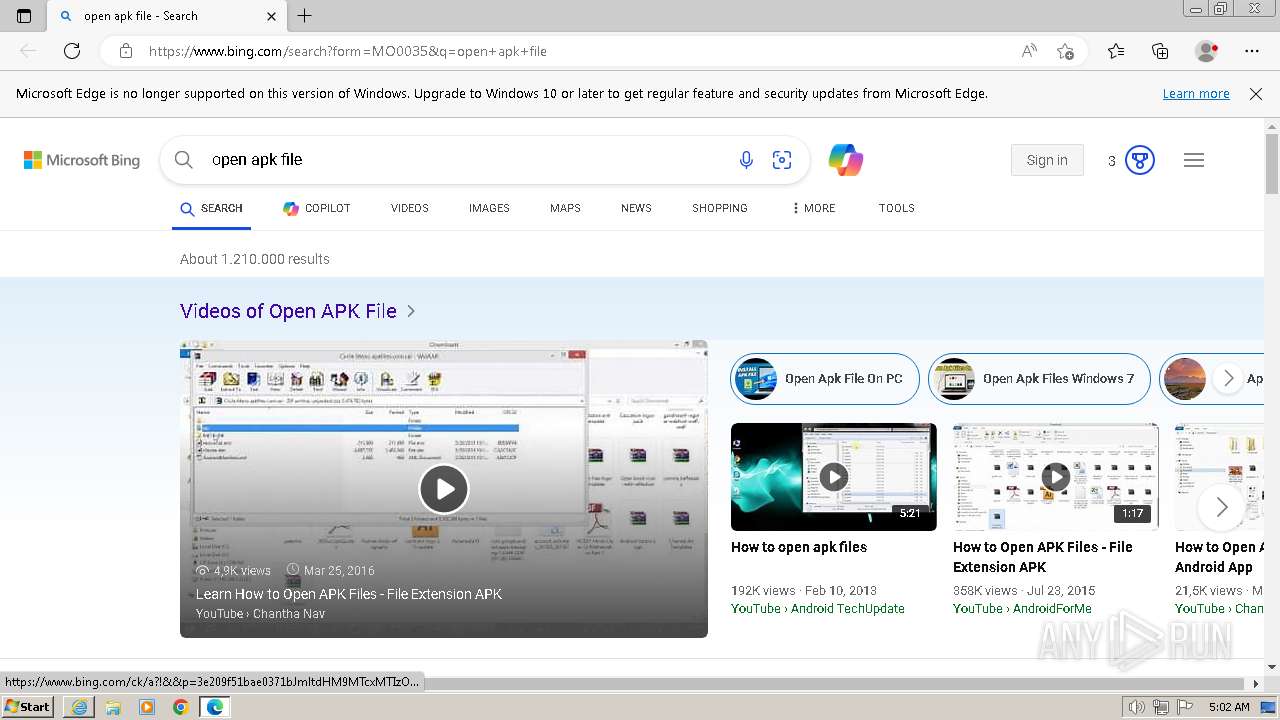Open the TOOLS options

coord(897,208)
